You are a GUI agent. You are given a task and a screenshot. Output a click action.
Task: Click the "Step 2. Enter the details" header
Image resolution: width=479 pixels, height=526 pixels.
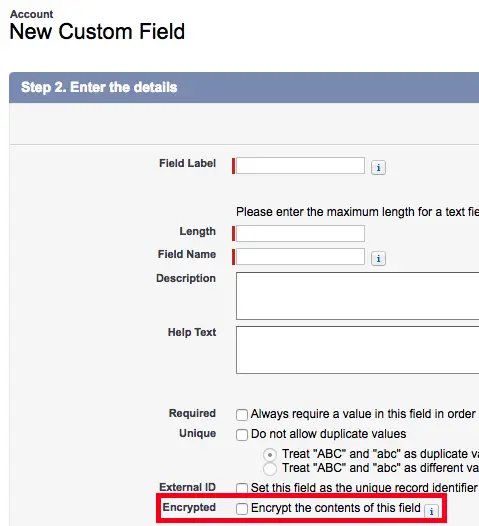(99, 87)
